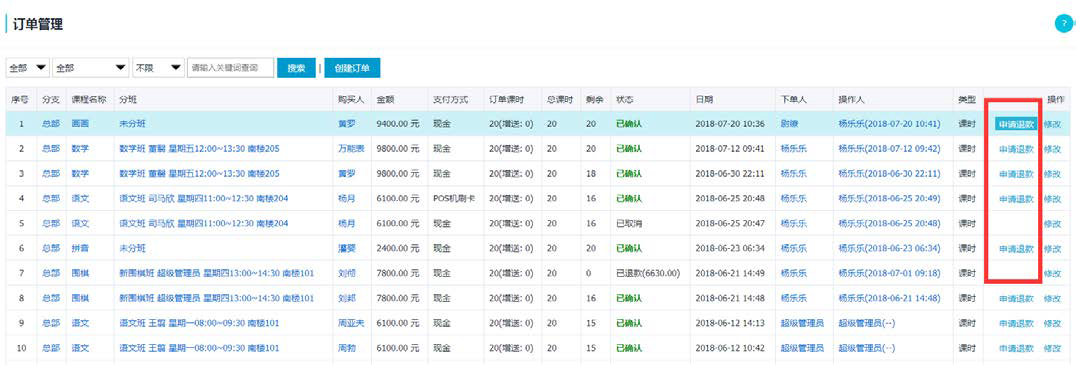
Task: Click 申请退款 in row 10 (周勃)
Action: click(x=1016, y=348)
